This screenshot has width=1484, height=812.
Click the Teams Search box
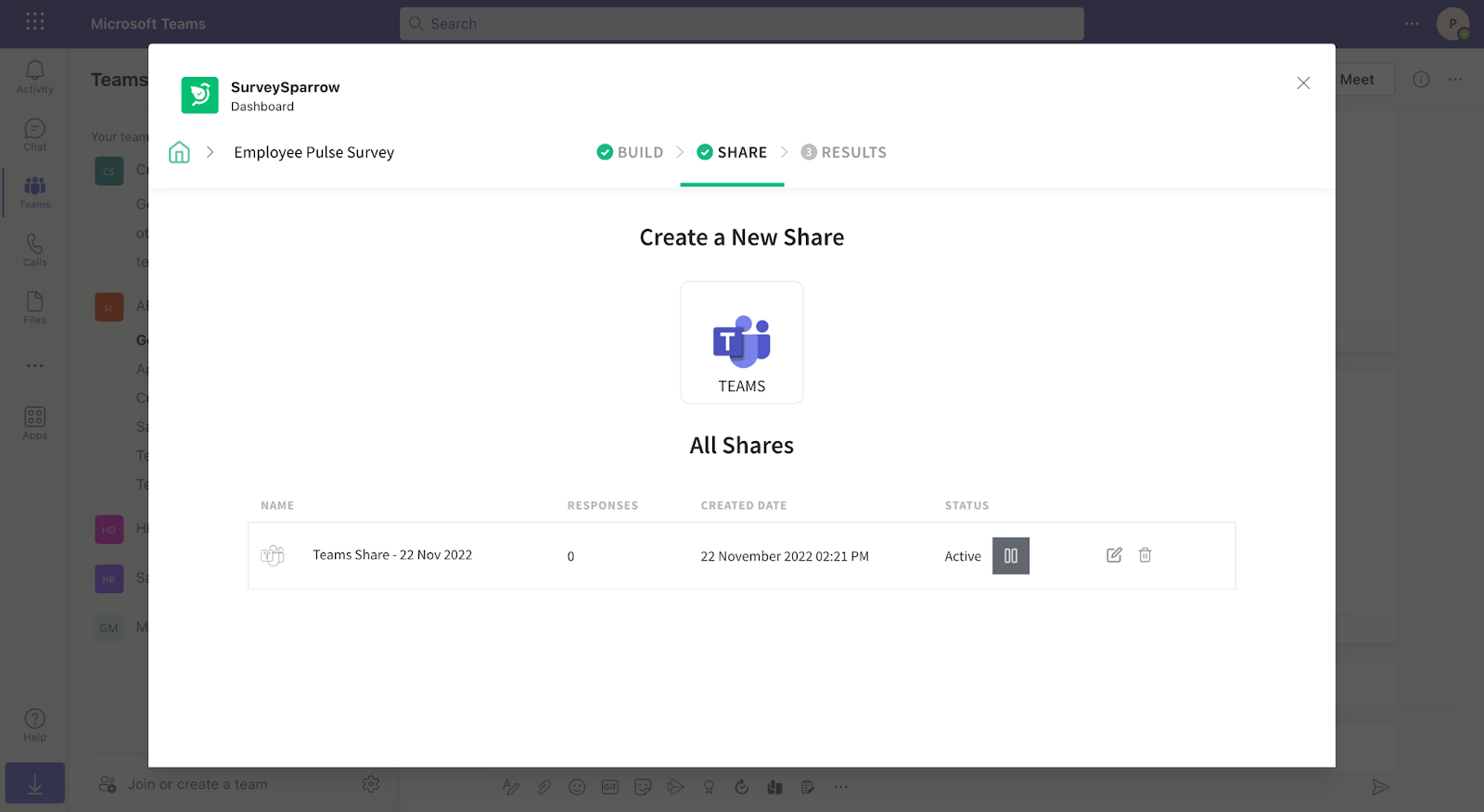[x=742, y=24]
